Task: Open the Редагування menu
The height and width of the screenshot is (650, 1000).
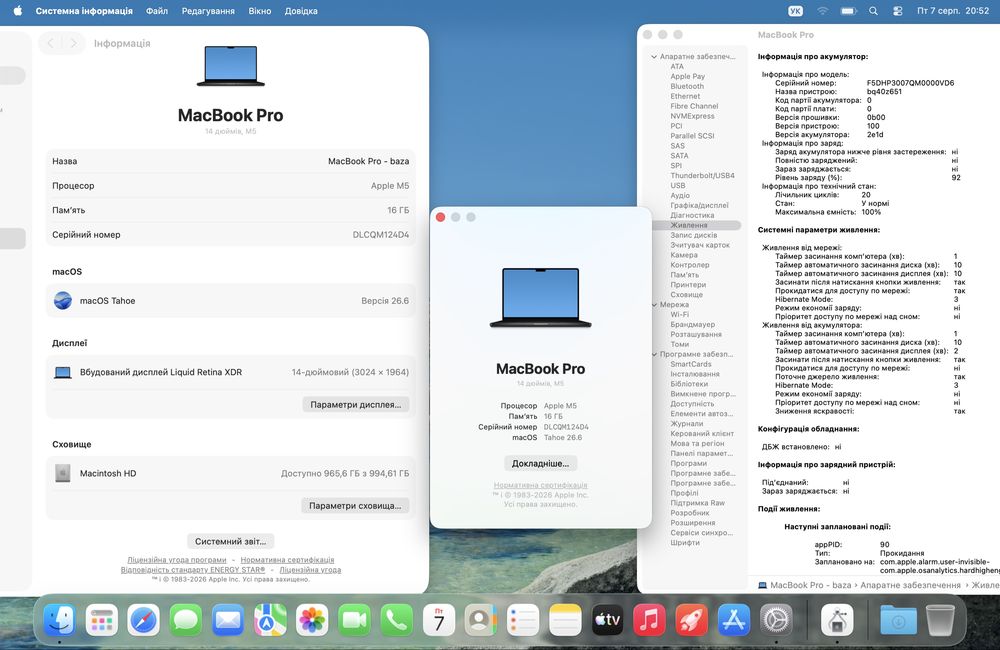Action: tap(208, 11)
